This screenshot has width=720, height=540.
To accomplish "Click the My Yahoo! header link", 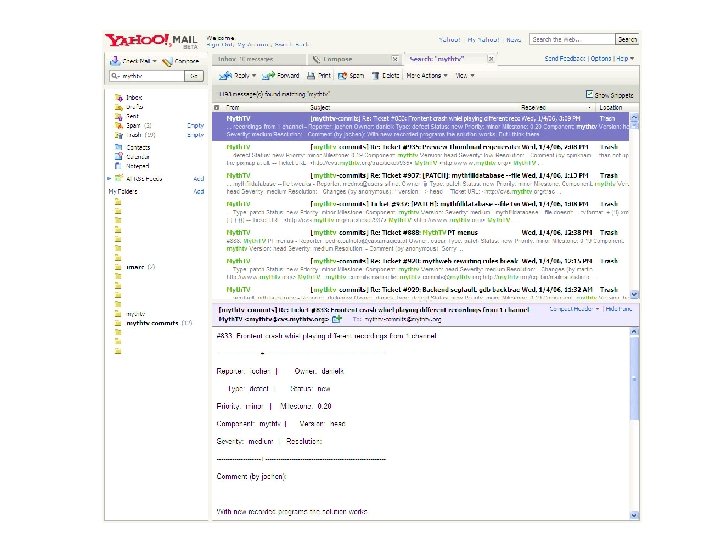I will pyautogui.click(x=483, y=40).
